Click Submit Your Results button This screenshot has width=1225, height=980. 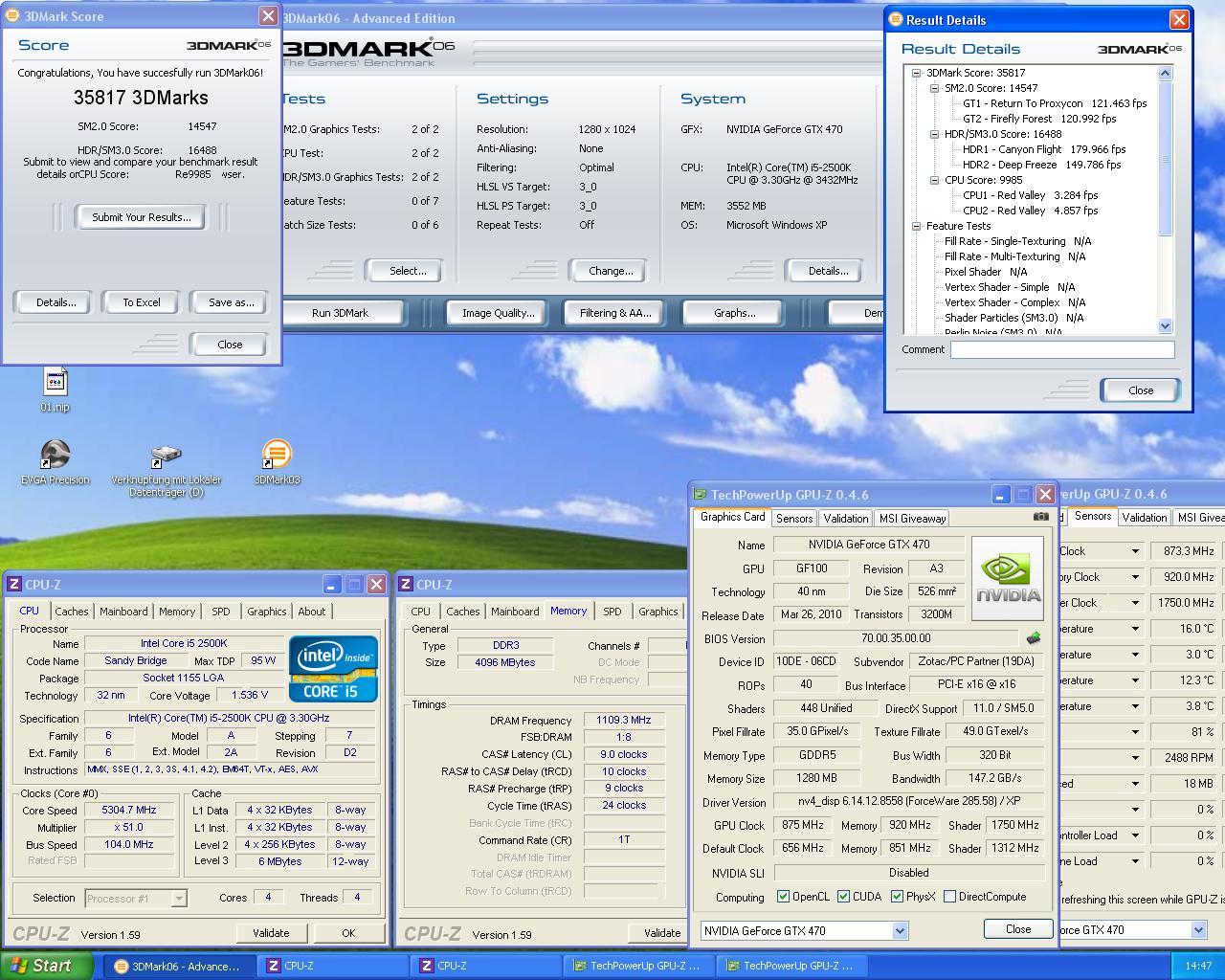click(x=142, y=217)
